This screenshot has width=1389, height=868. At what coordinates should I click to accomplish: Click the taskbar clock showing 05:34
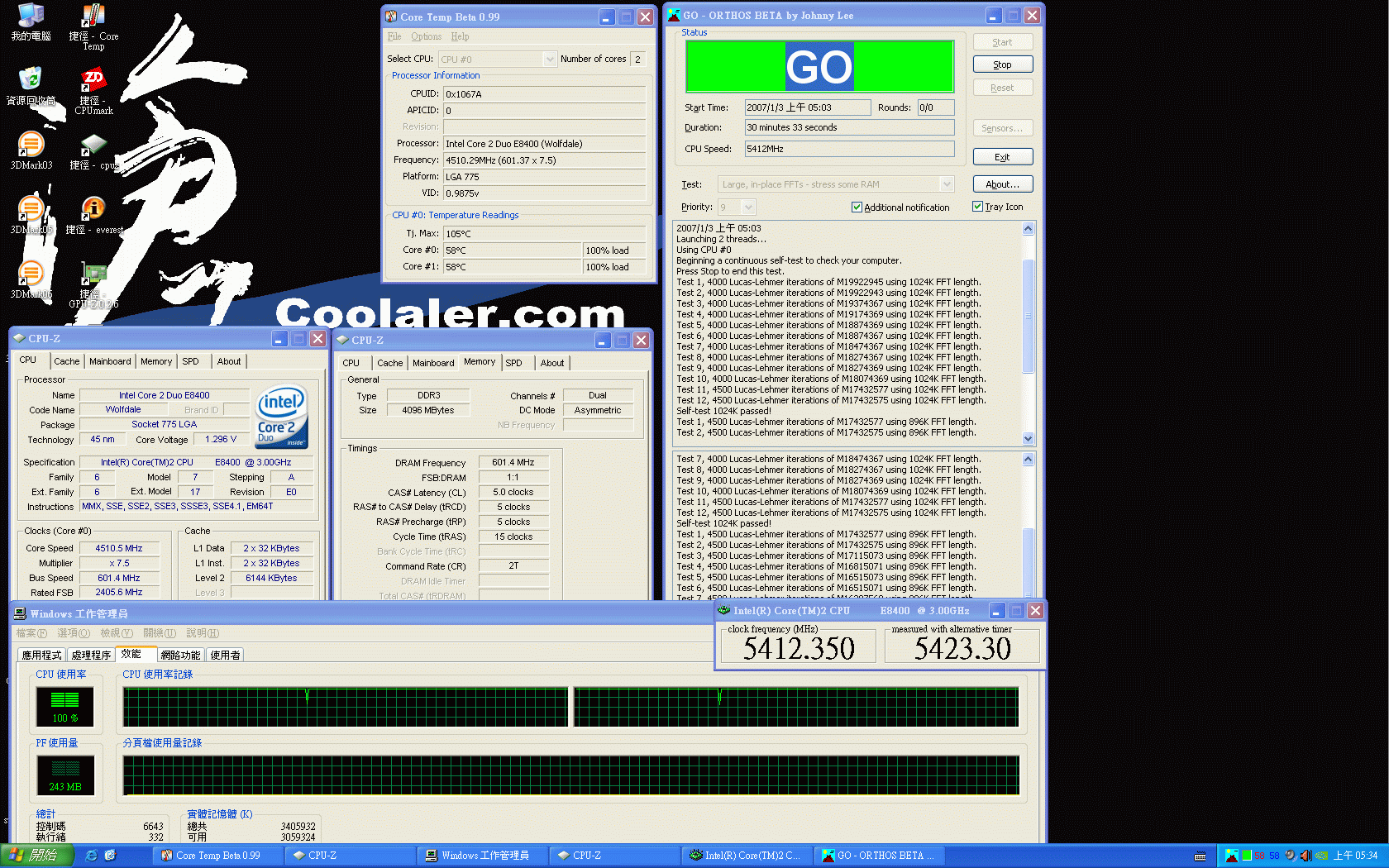point(1356,856)
